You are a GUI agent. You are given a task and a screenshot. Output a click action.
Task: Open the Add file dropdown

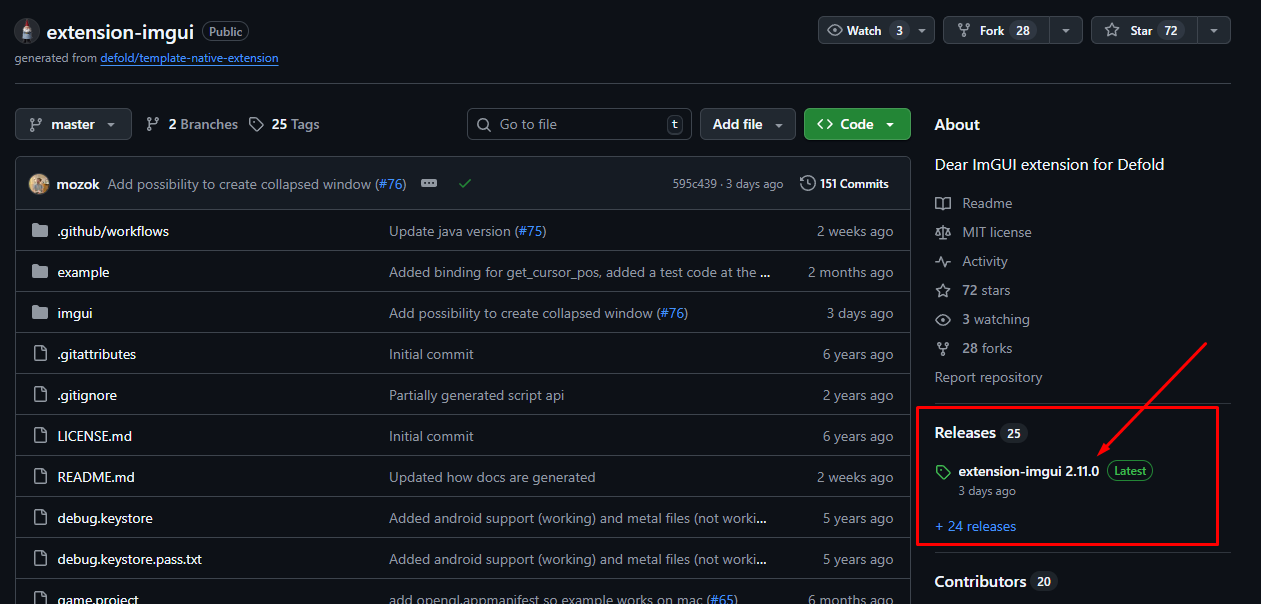click(x=747, y=124)
